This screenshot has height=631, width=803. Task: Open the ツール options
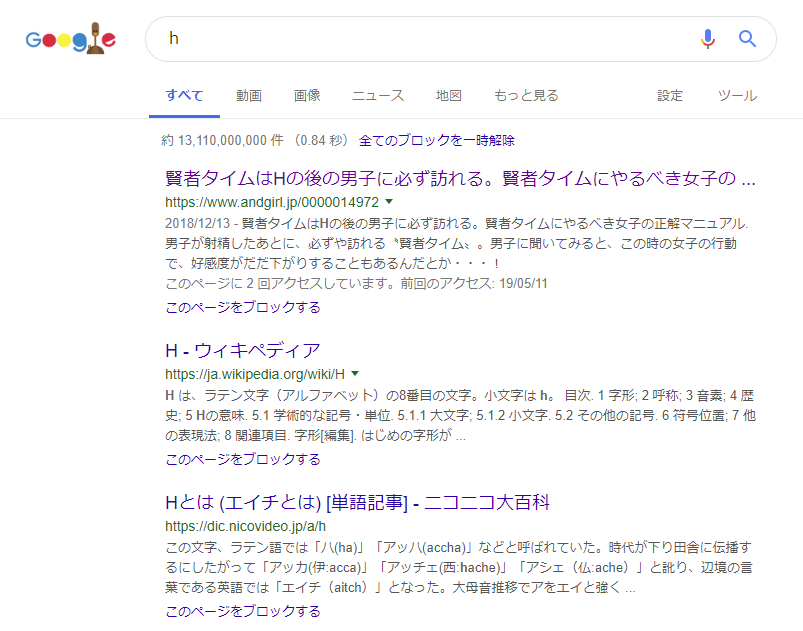[737, 96]
